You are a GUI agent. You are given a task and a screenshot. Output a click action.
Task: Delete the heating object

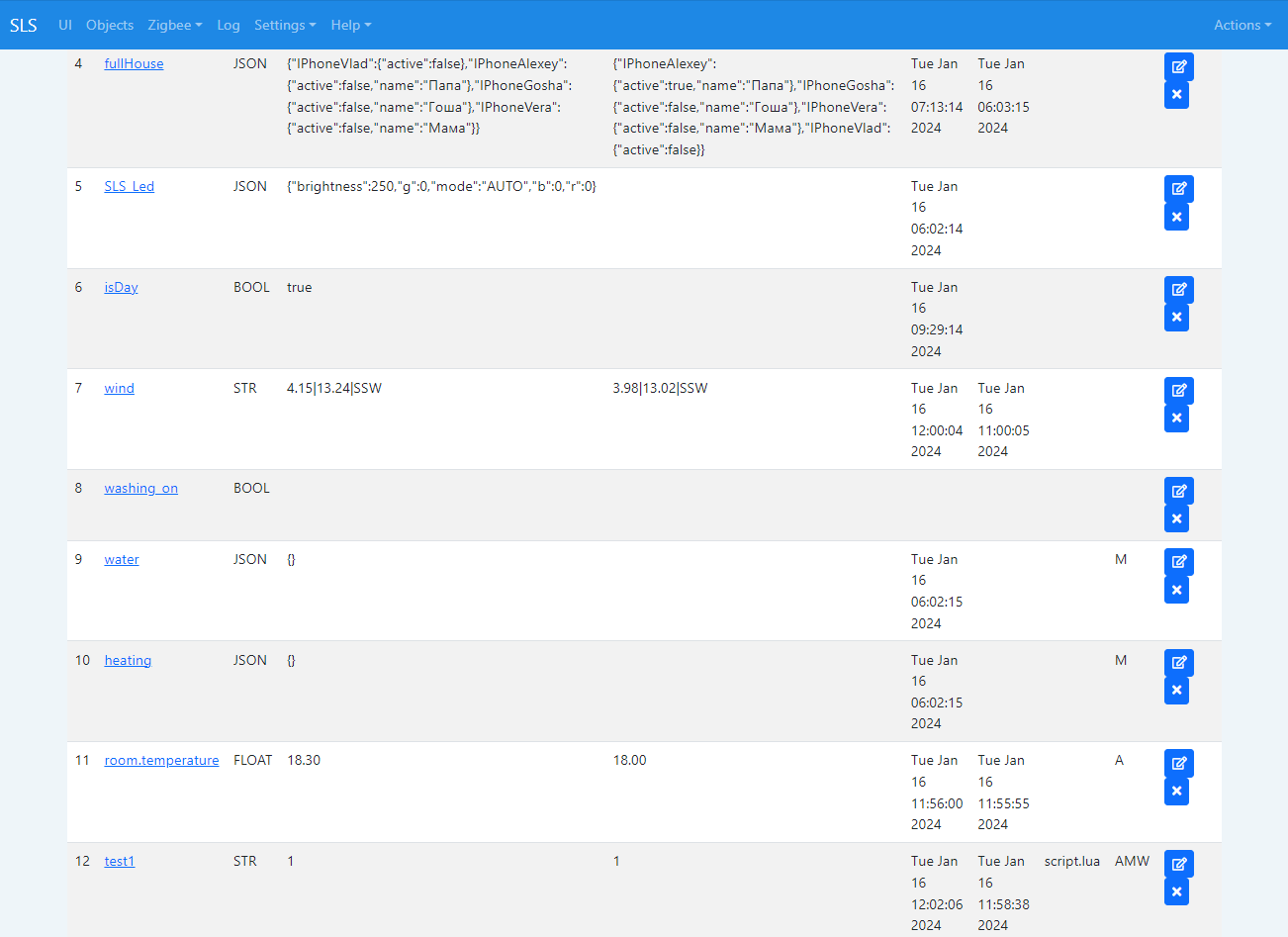pyautogui.click(x=1176, y=691)
